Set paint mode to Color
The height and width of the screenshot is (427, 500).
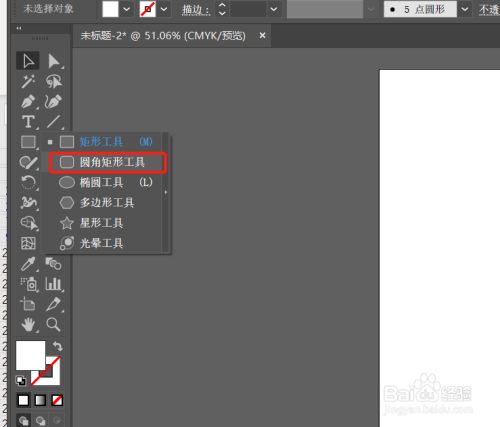[x=23, y=400]
